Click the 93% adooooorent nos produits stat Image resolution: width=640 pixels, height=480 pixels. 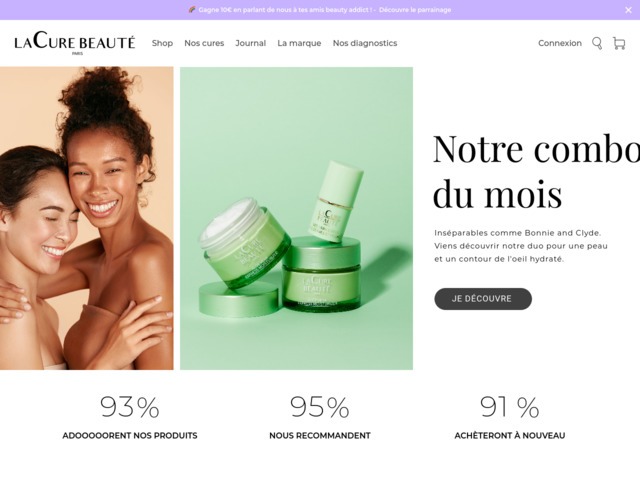130,417
